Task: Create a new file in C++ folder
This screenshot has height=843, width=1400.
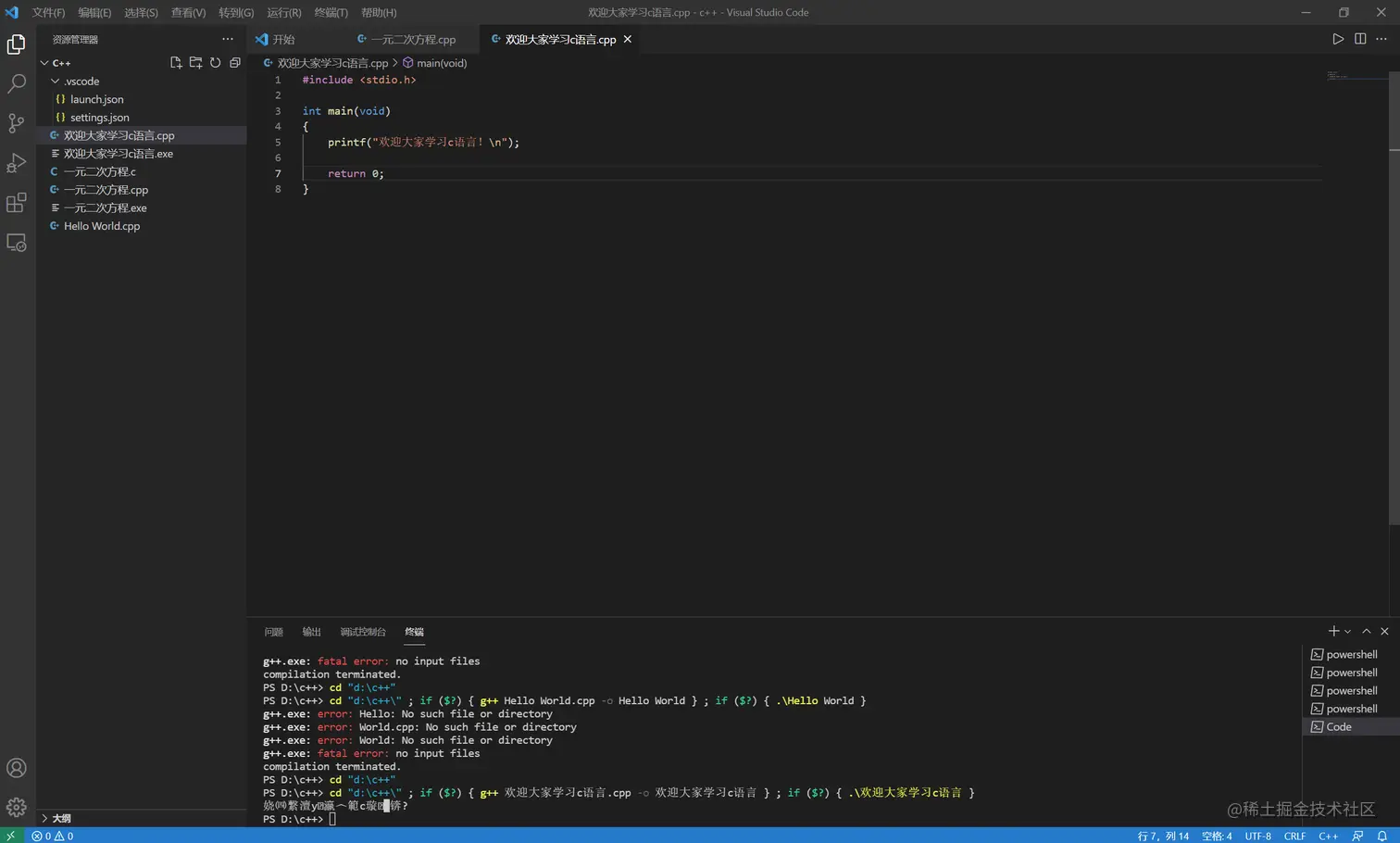Action: coord(176,63)
